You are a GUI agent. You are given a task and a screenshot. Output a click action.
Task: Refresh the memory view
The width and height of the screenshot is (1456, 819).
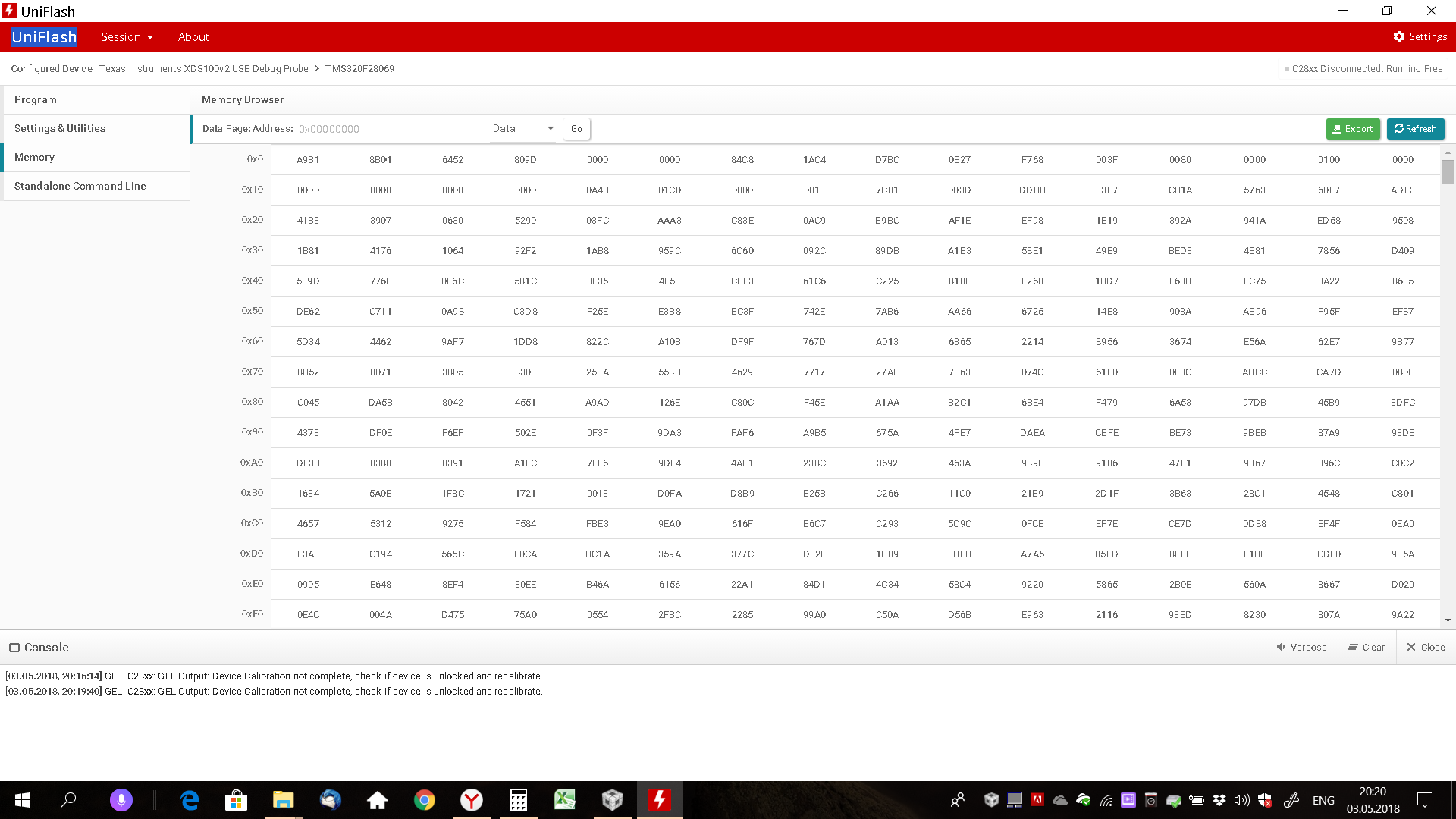point(1415,129)
